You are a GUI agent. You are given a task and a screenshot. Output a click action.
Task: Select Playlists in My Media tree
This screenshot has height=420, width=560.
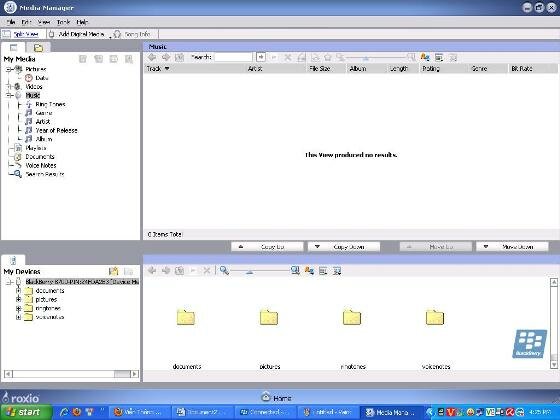tap(36, 148)
